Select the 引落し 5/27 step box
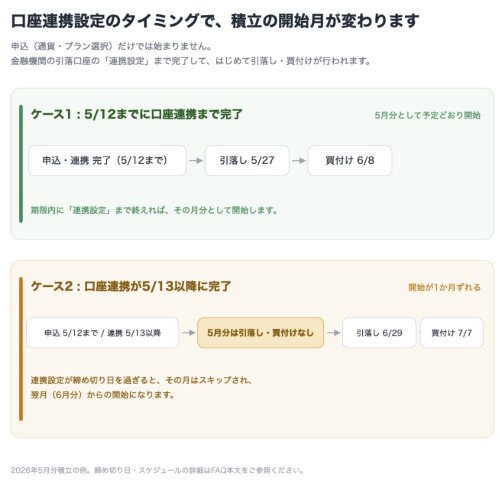The width and height of the screenshot is (500, 481). [x=247, y=160]
